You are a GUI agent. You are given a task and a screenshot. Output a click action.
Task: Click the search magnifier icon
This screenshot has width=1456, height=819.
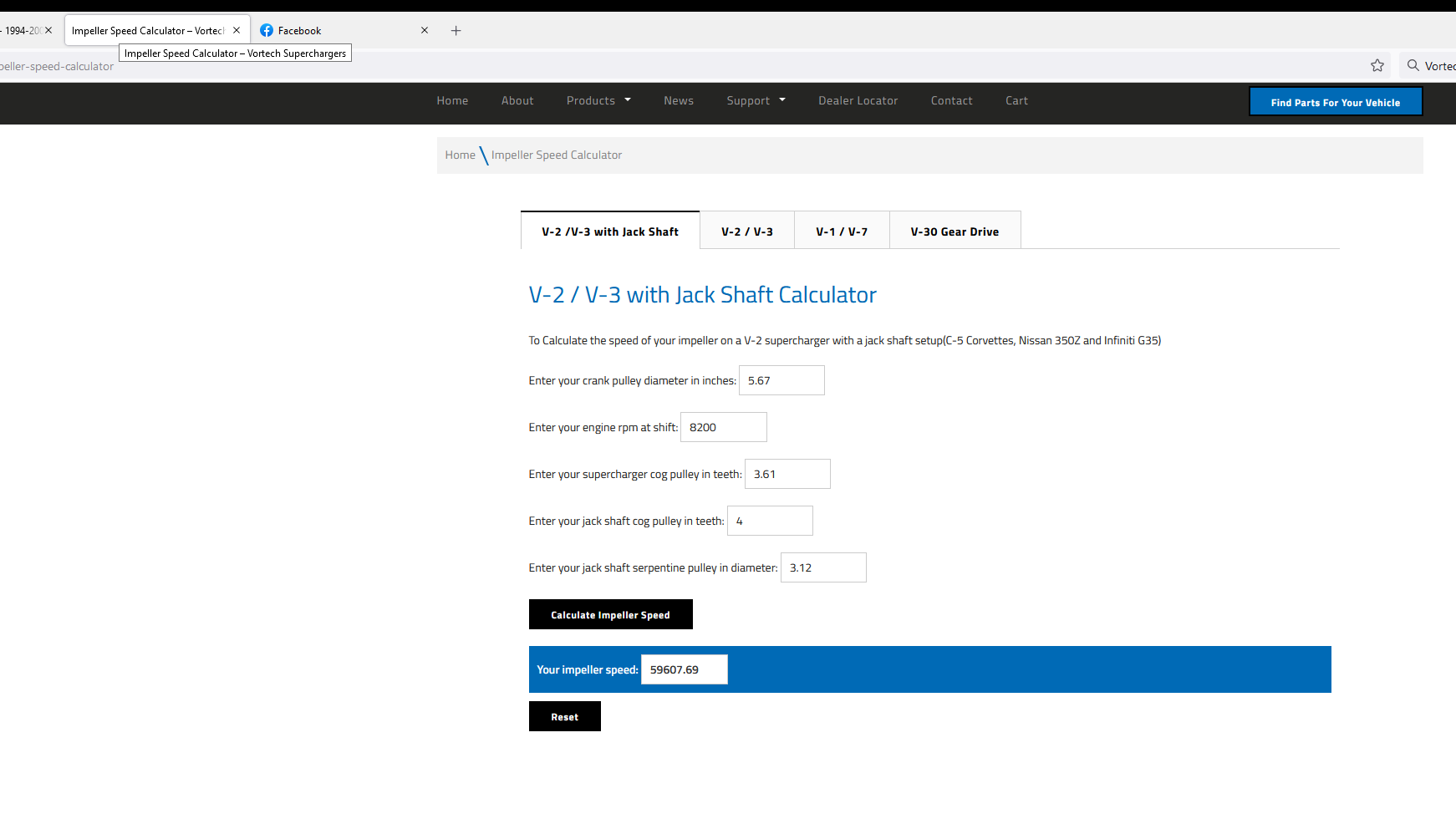click(x=1413, y=65)
